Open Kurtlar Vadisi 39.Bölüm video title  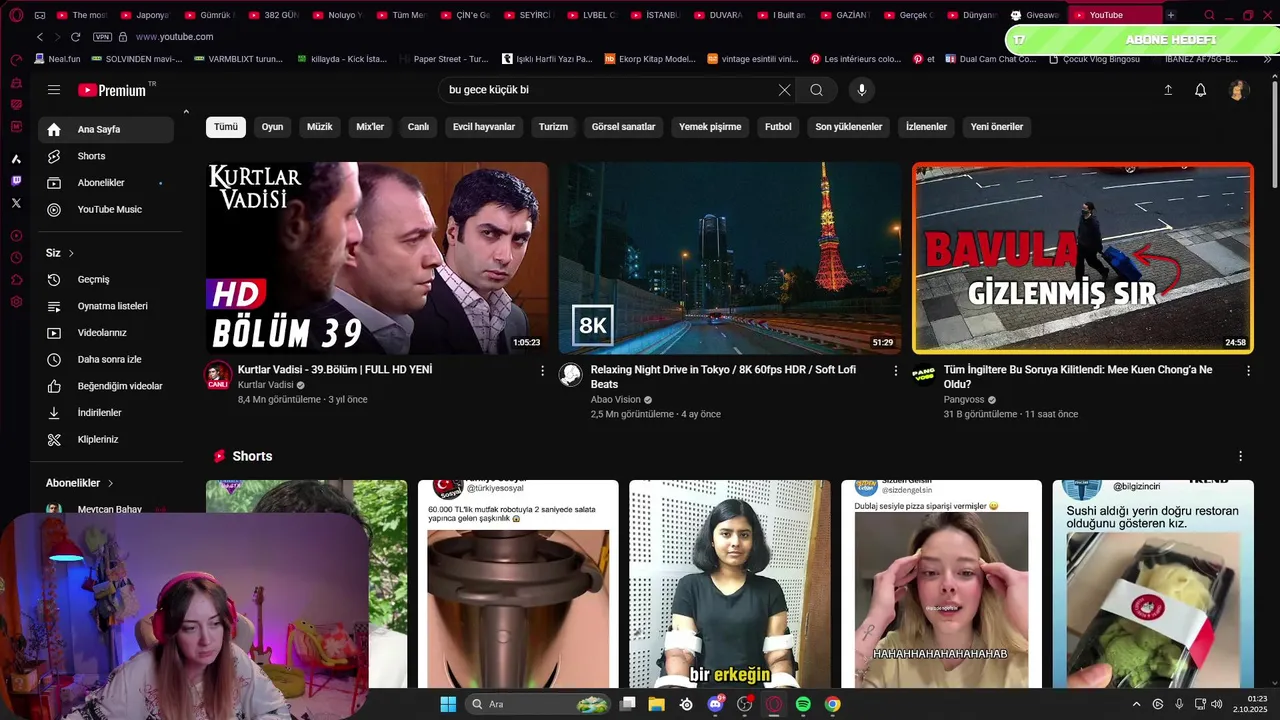click(x=335, y=369)
